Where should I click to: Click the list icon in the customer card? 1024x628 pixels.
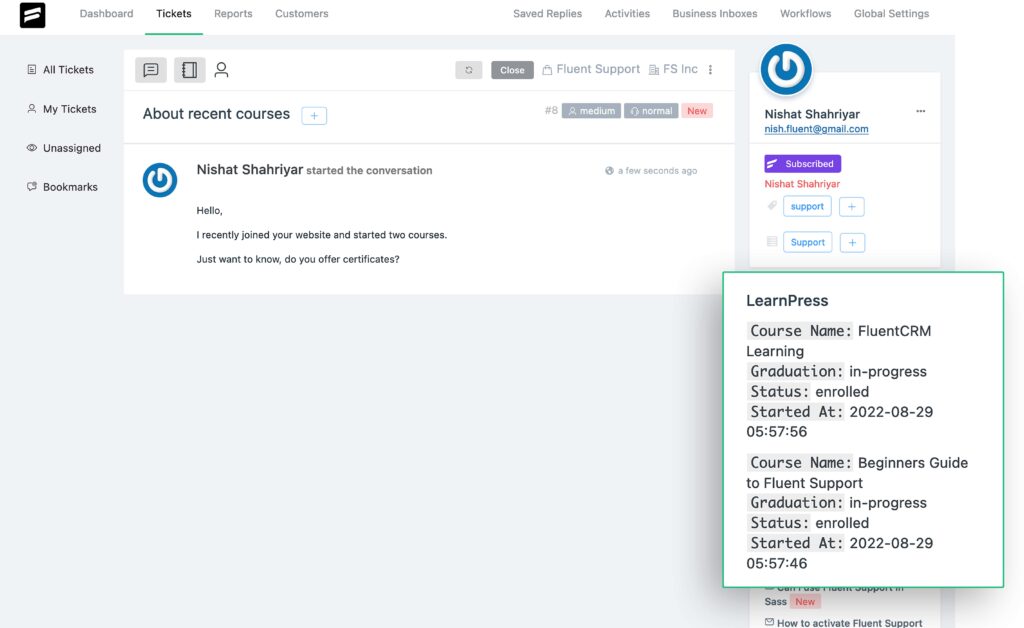(x=772, y=242)
